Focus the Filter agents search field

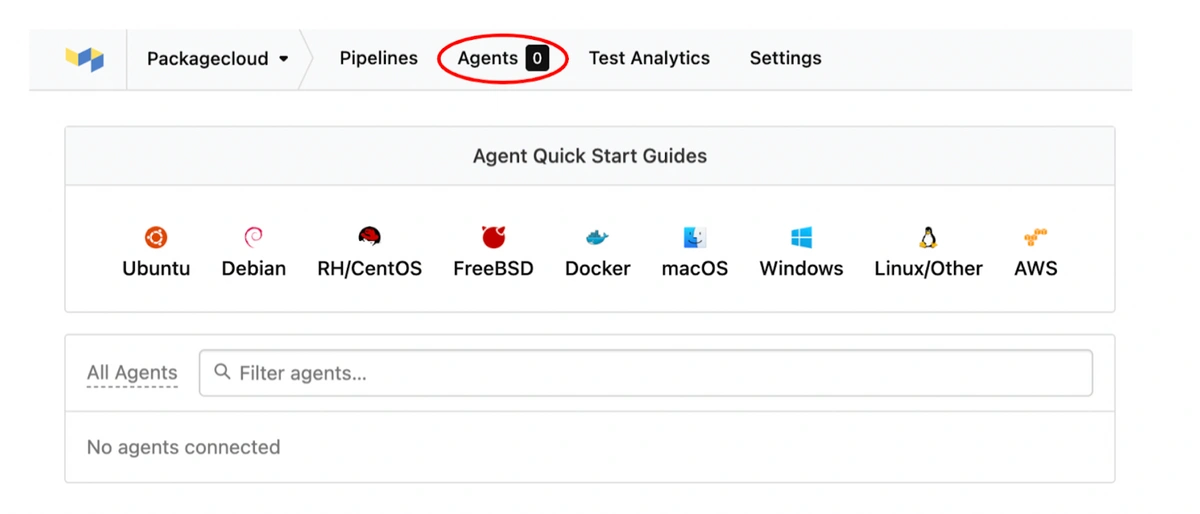point(646,373)
